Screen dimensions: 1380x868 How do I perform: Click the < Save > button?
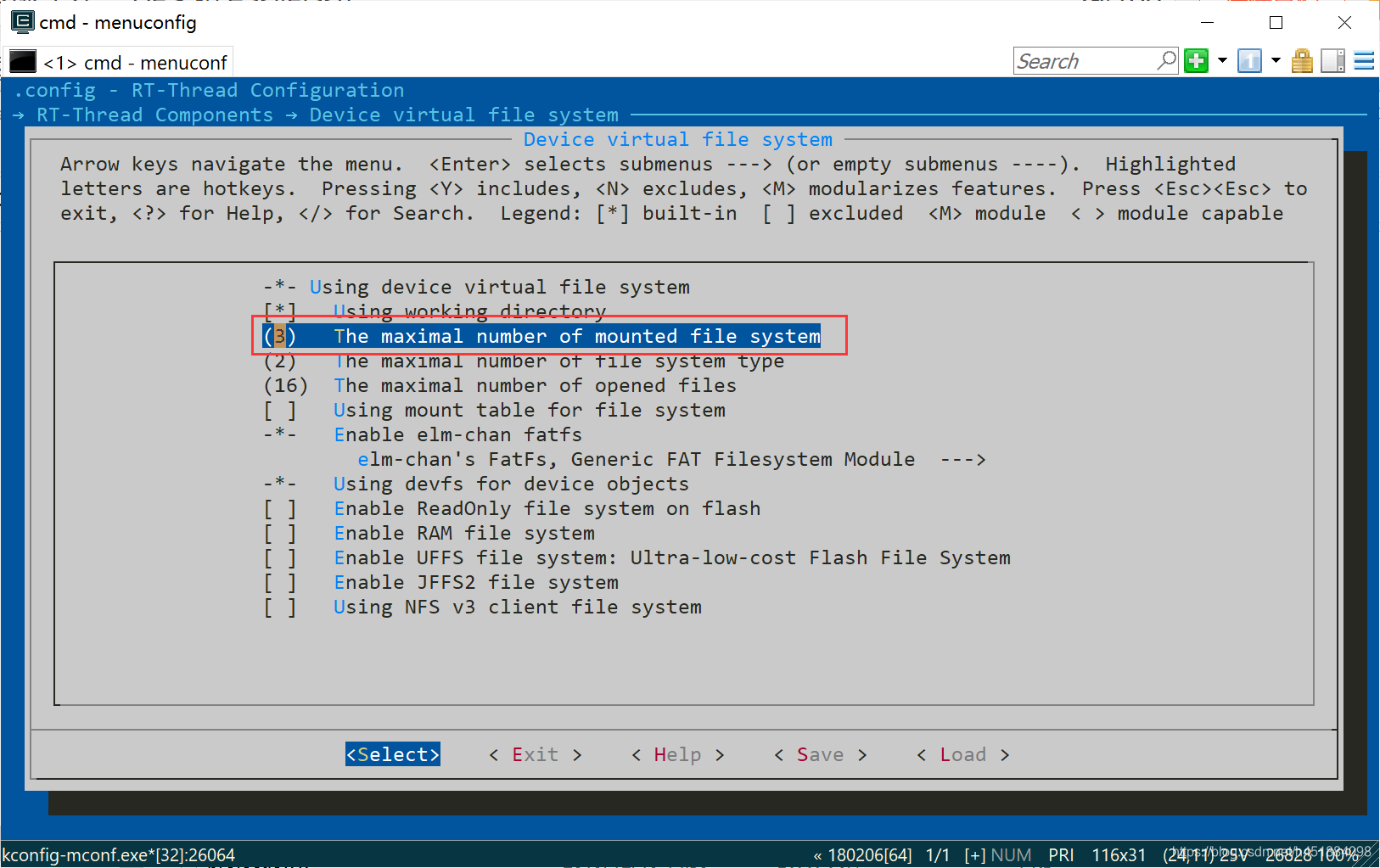point(820,754)
